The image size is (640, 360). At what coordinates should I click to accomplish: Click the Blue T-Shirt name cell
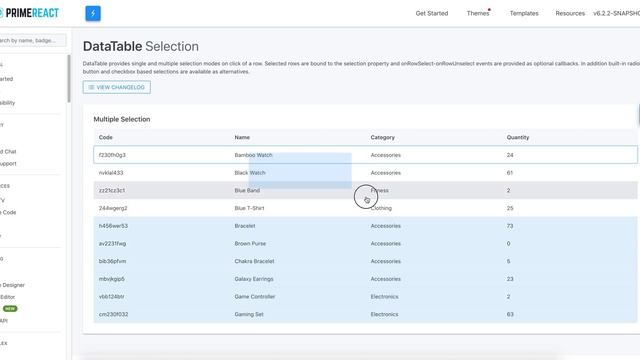point(249,208)
